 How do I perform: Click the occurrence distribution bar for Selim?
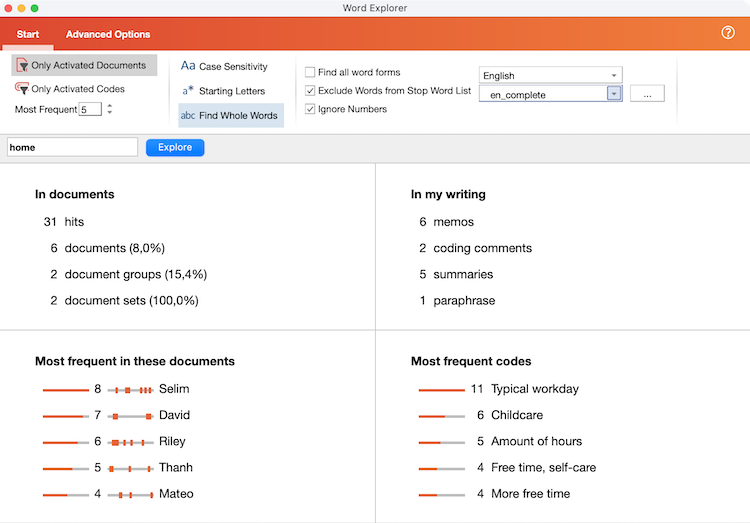pos(130,389)
